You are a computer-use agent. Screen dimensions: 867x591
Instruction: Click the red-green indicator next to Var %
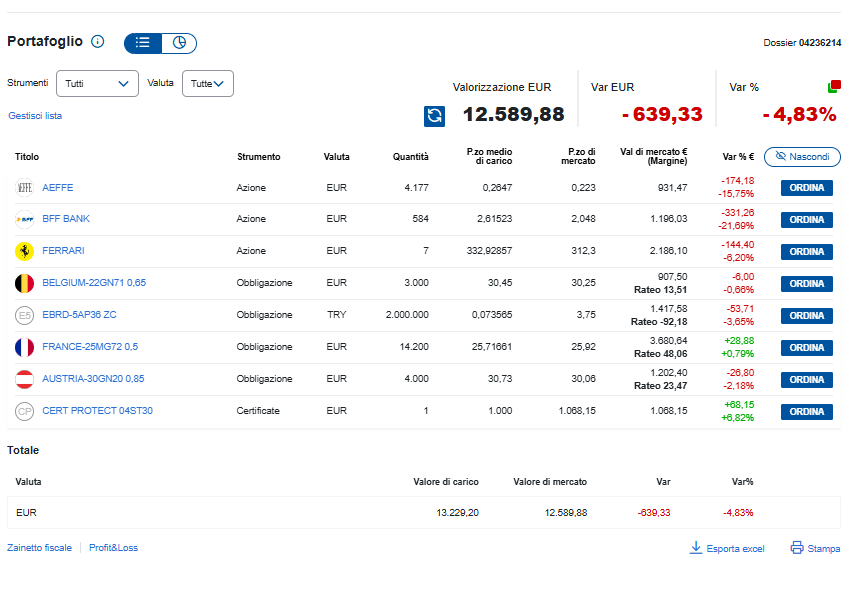tap(833, 87)
